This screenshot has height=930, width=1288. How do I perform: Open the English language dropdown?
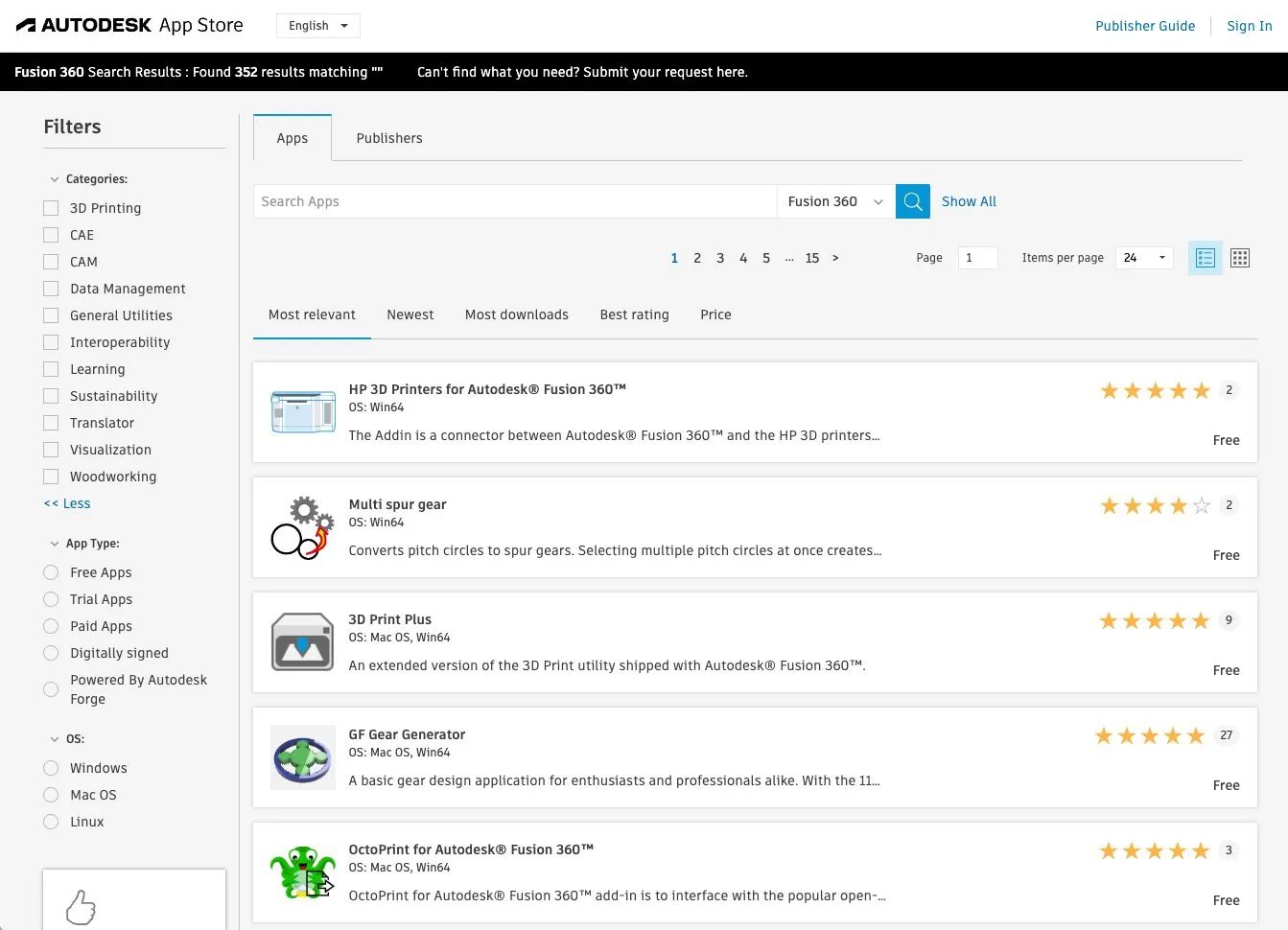point(317,26)
